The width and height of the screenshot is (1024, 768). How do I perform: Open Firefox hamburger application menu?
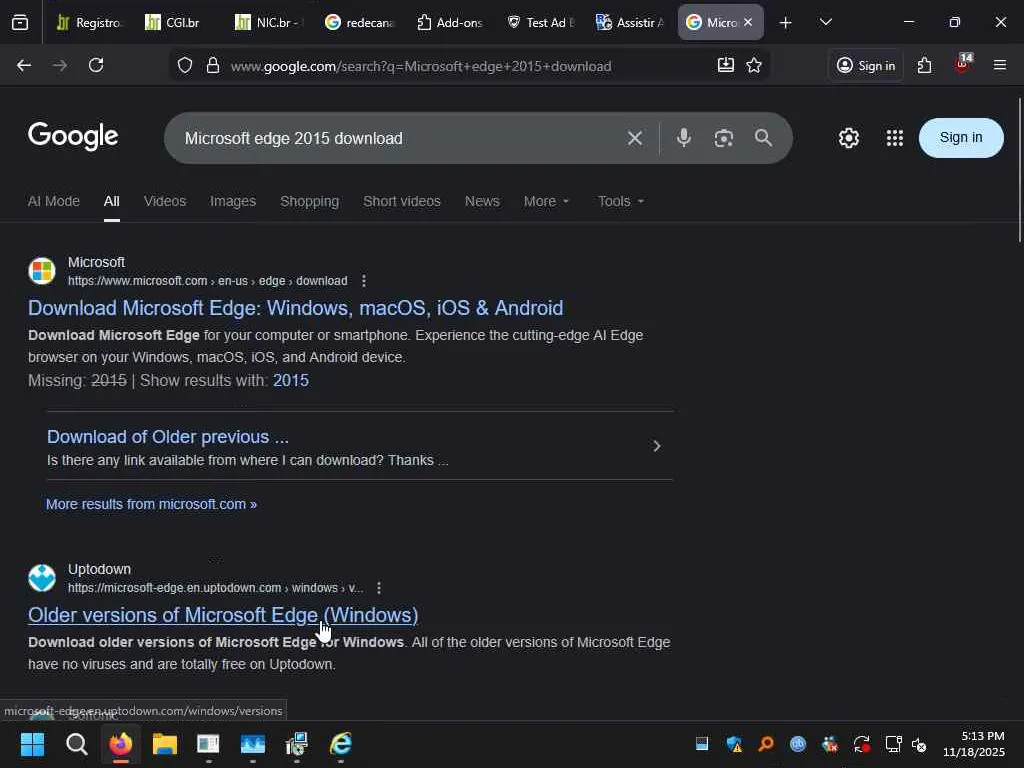pyautogui.click(x=1000, y=65)
